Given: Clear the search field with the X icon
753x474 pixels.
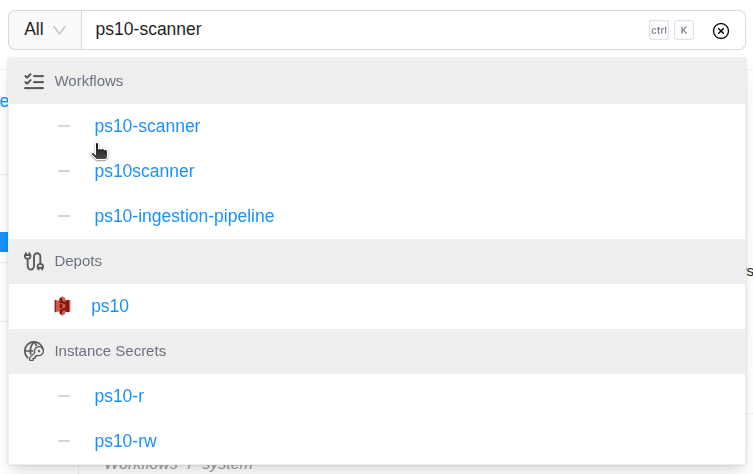Looking at the screenshot, I should coord(721,30).
